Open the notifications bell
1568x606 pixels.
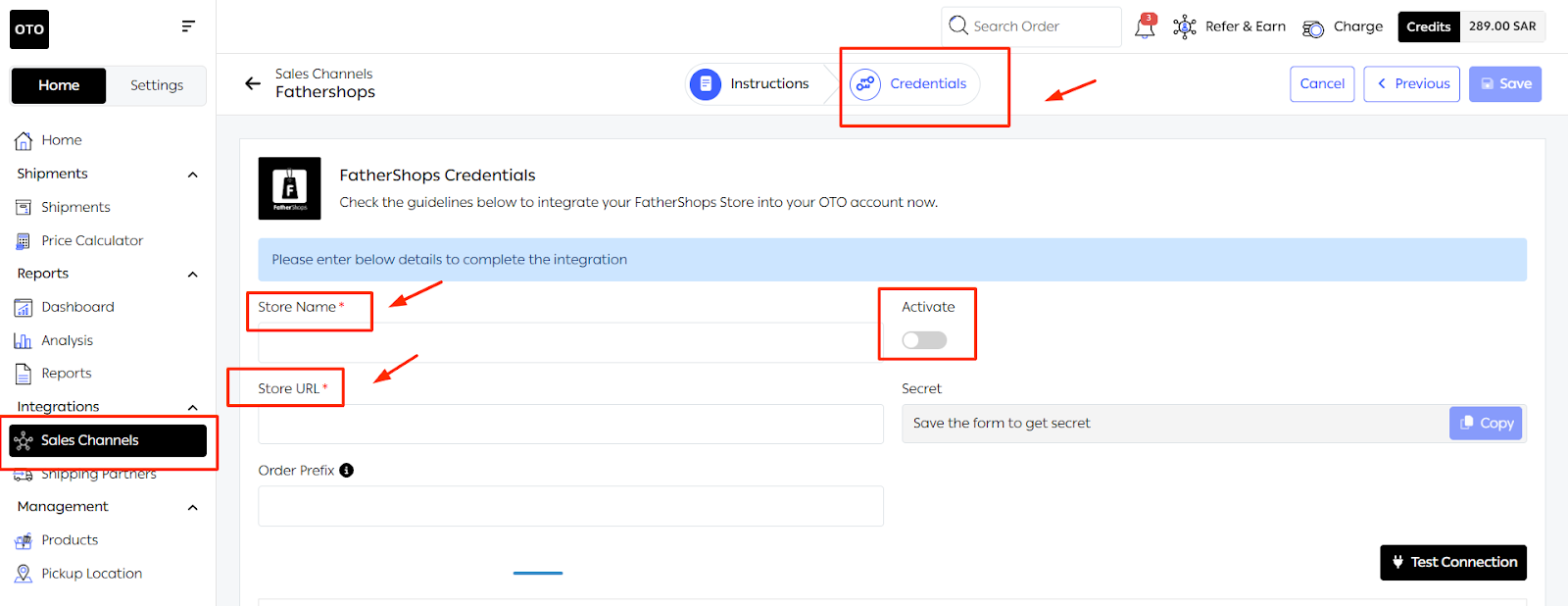[x=1145, y=26]
